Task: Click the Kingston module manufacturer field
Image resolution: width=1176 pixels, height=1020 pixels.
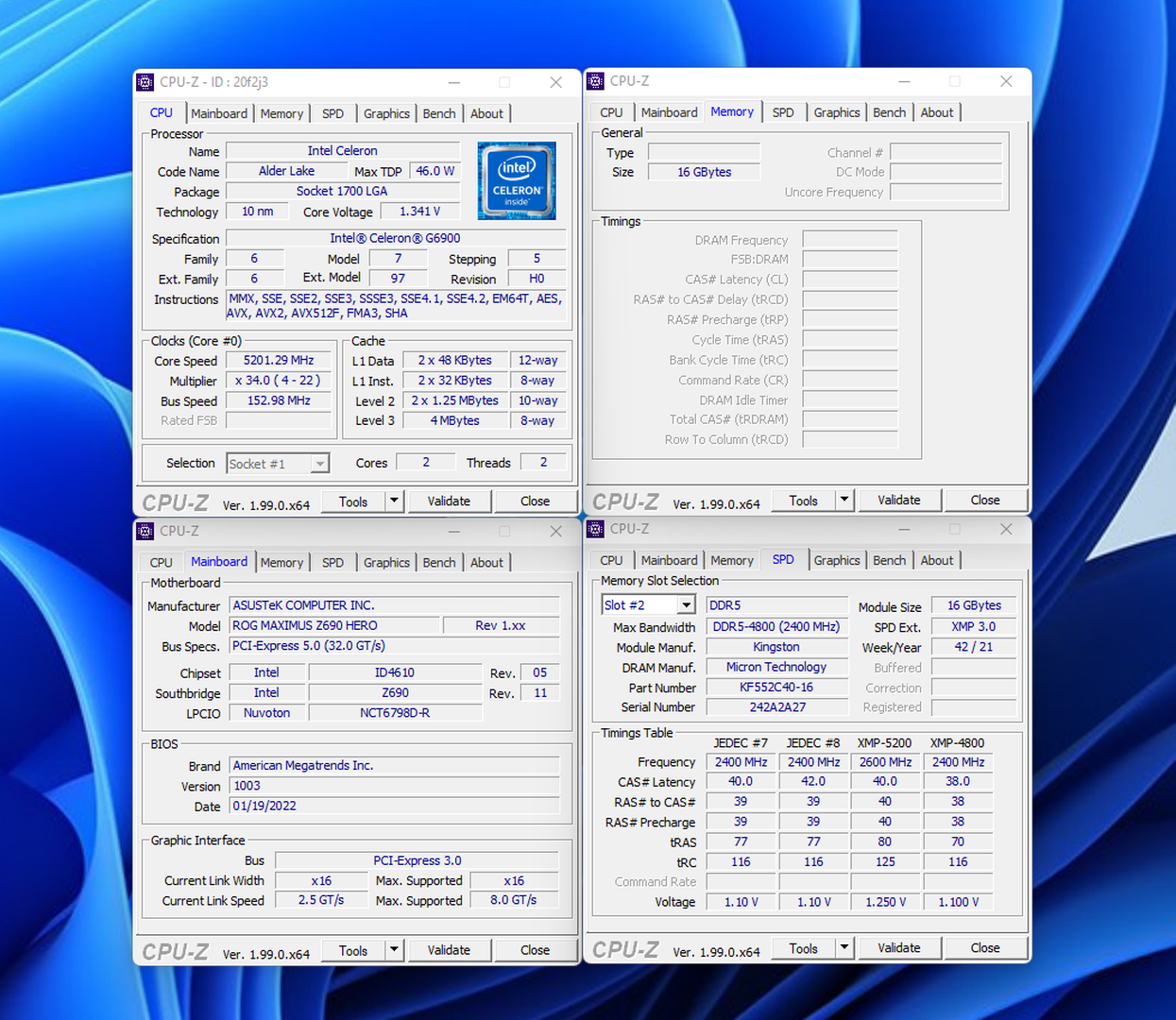Action: [x=776, y=647]
